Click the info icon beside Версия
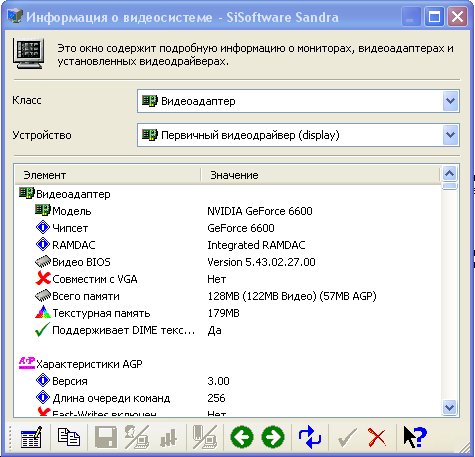 43,380
